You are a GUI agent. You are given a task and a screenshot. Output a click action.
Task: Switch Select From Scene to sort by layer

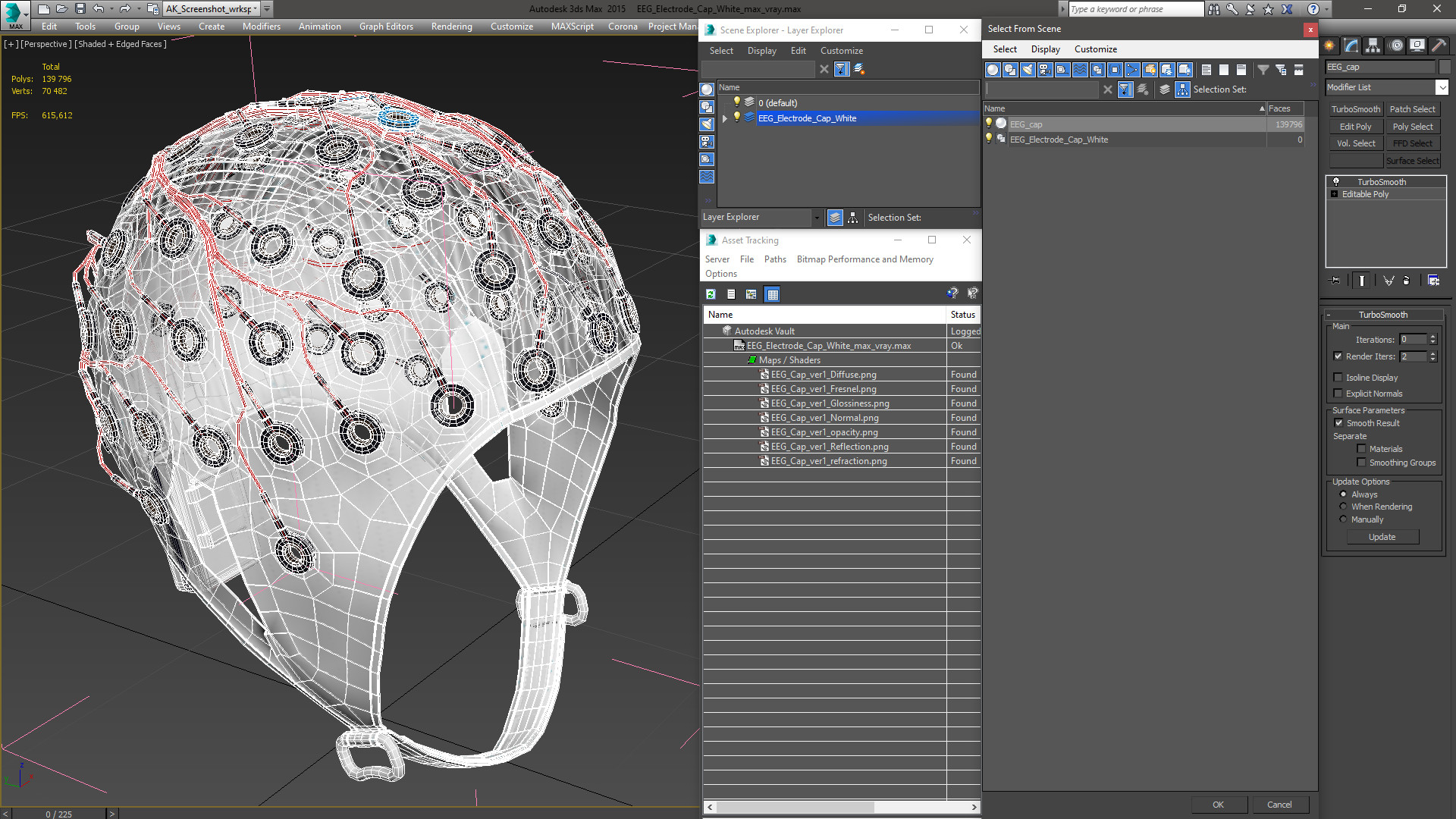[x=1165, y=89]
